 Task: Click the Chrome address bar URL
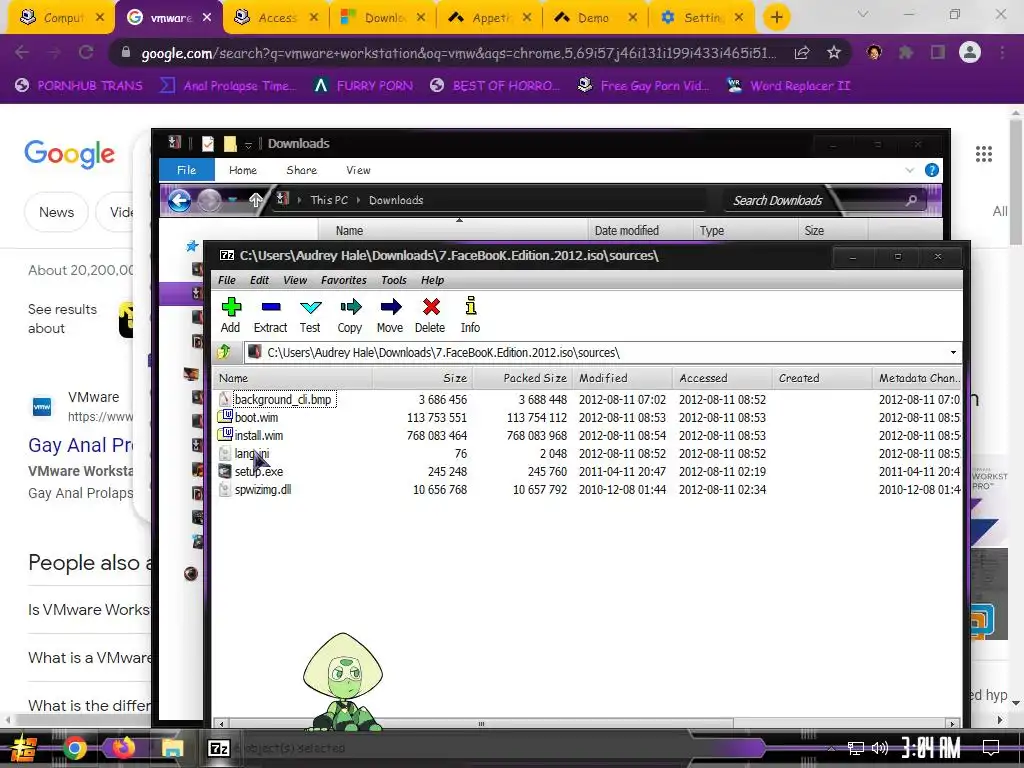[458, 53]
